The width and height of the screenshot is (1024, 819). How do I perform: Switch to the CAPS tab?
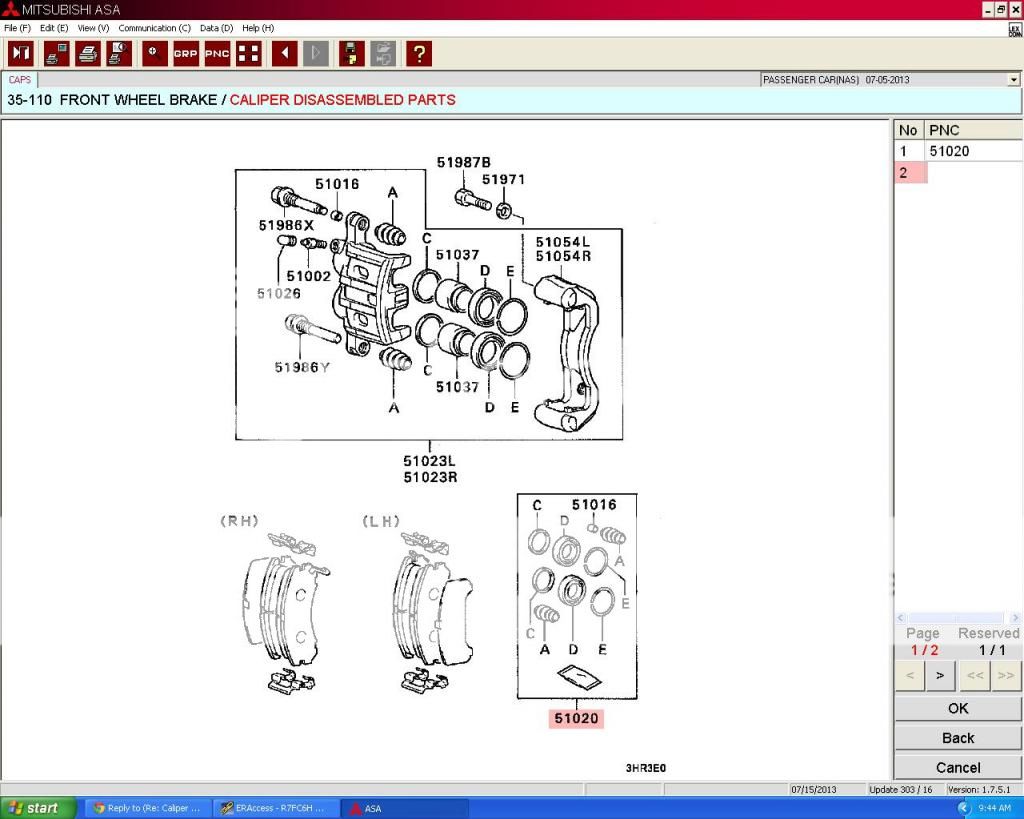coord(20,80)
